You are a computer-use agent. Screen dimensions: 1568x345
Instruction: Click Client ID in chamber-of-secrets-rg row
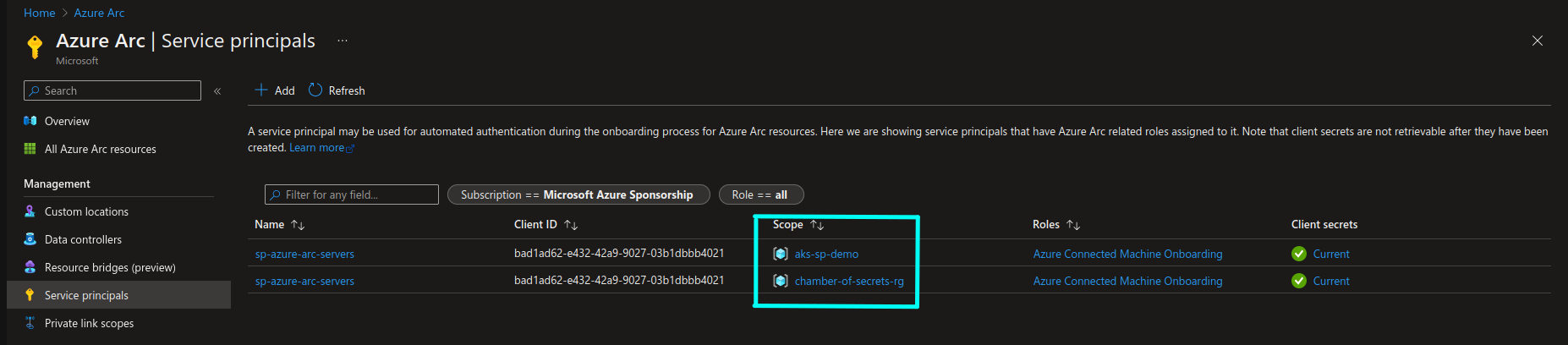pos(619,280)
